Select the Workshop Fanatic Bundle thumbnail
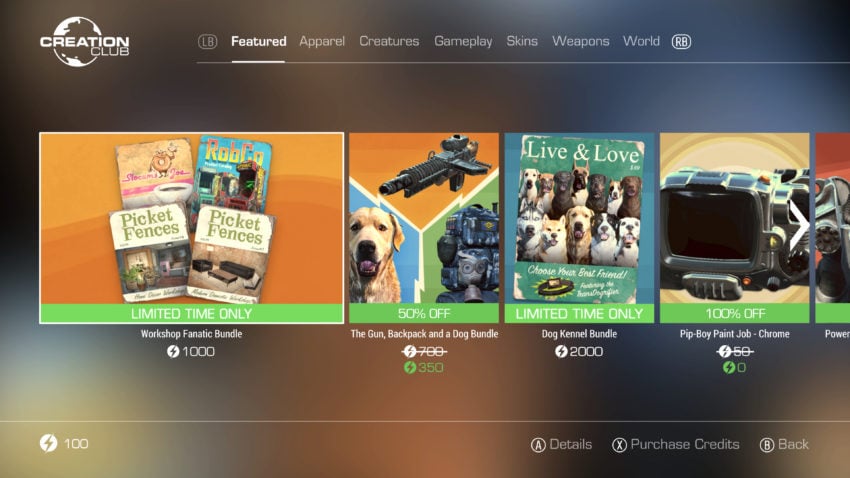Image resolution: width=850 pixels, height=478 pixels. click(191, 228)
